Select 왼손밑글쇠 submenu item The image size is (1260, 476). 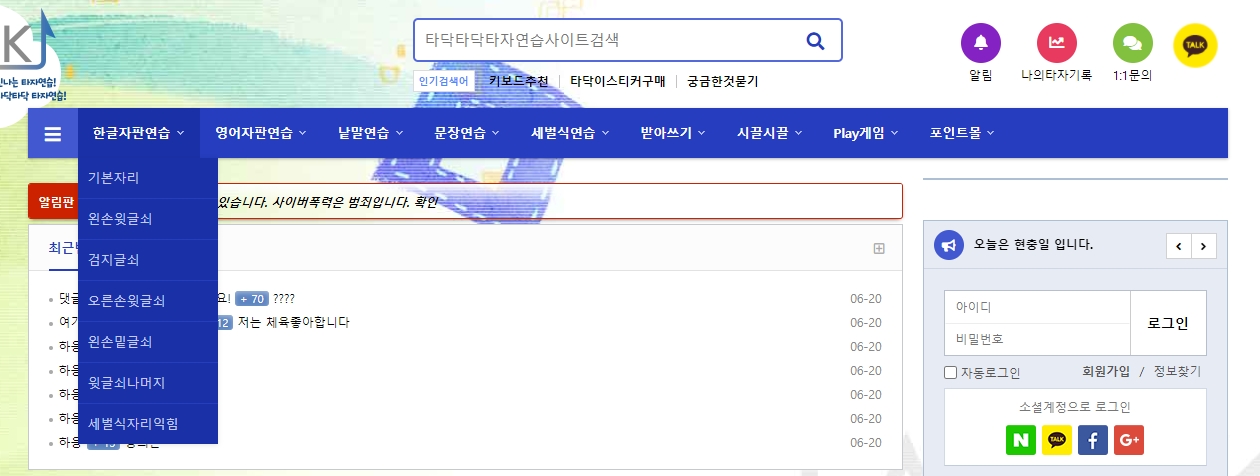point(148,342)
